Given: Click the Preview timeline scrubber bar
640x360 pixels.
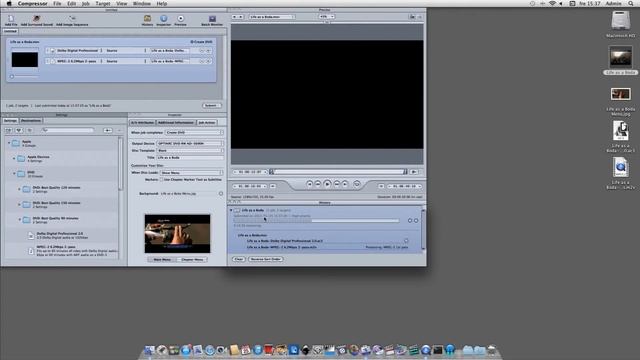Looking at the screenshot, I should click(x=338, y=172).
